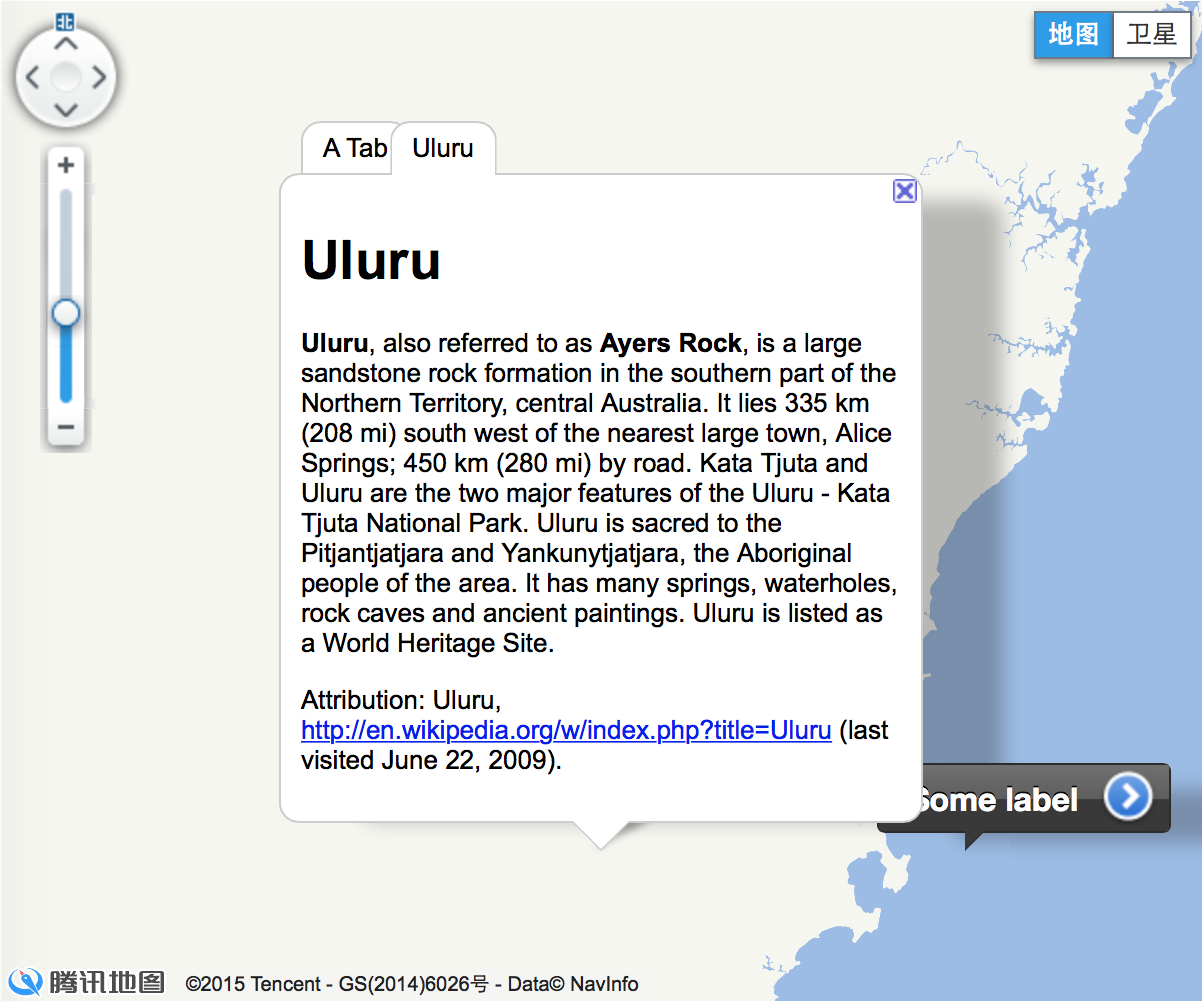1204x1002 pixels.
Task: Switch to the A Tab tab
Action: [x=354, y=148]
